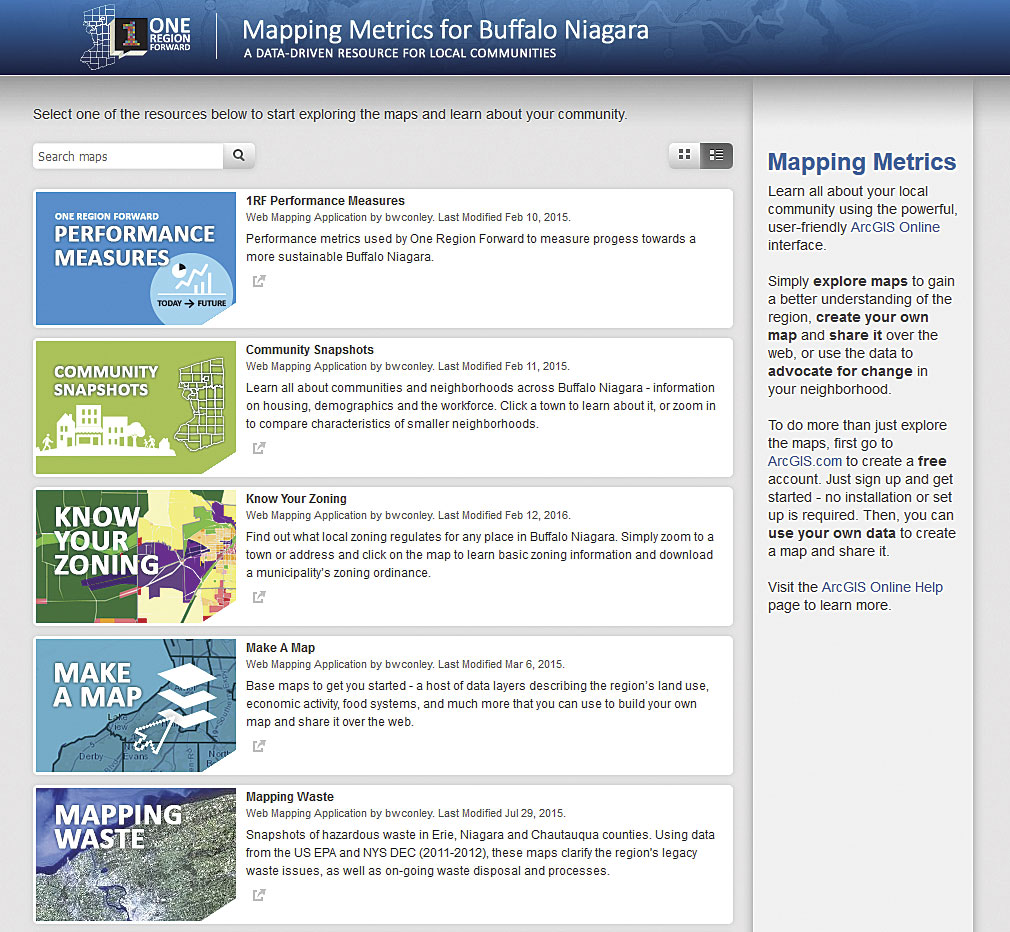1010x932 pixels.
Task: Click the Mapping Metrics for Buffalo Niagara header
Action: pos(445,30)
